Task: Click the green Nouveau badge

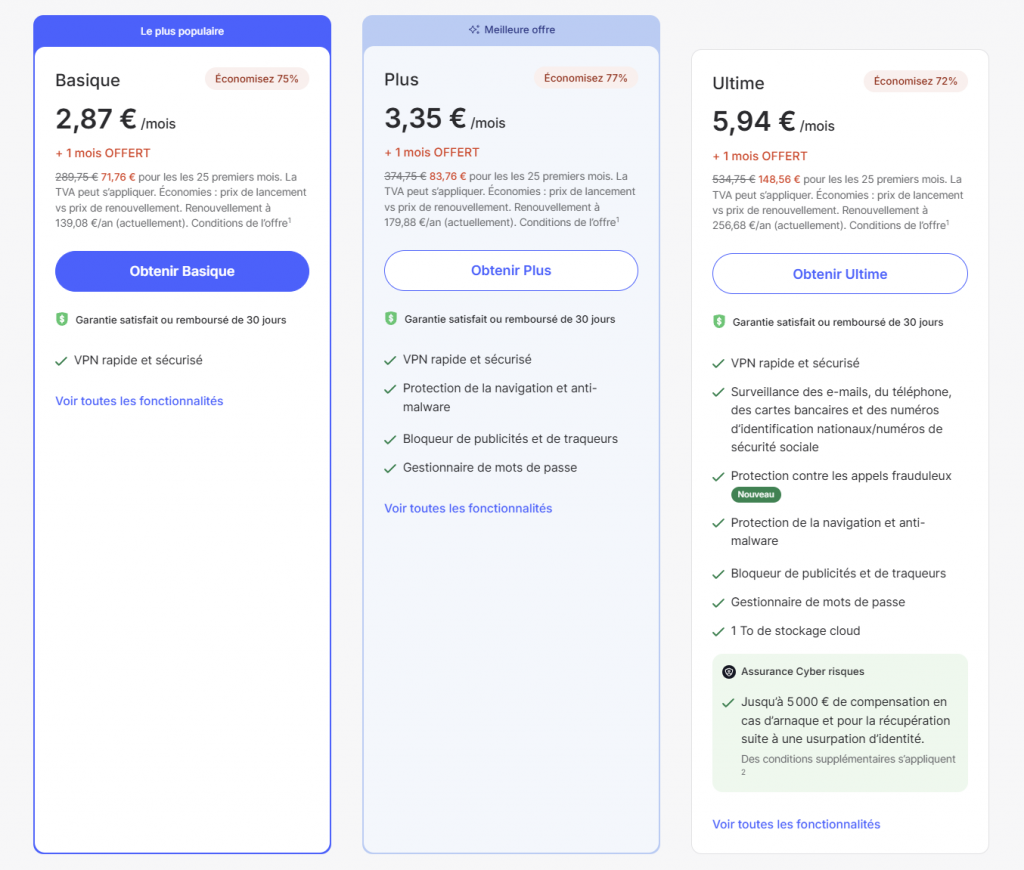Action: [756, 495]
